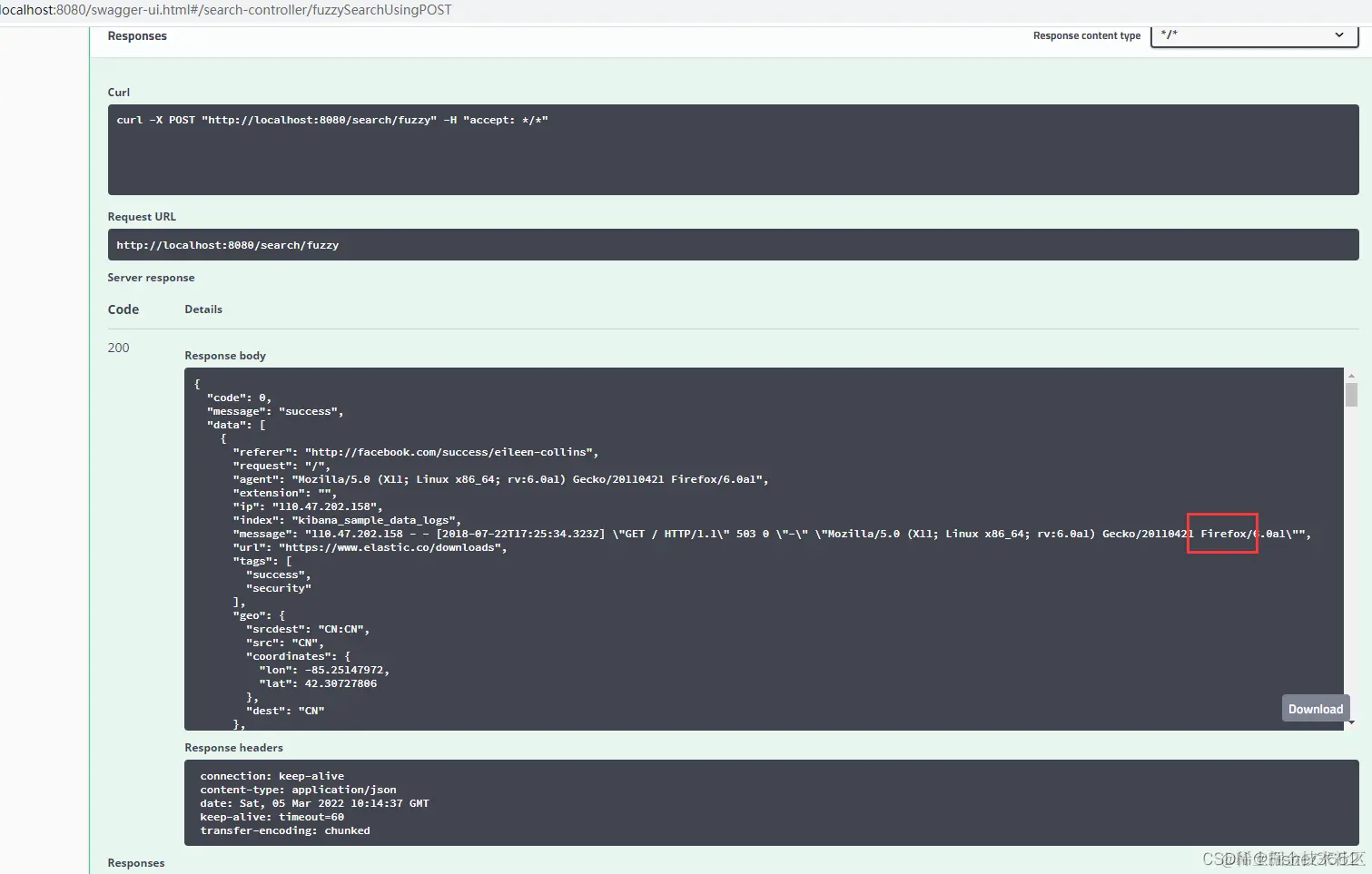The height and width of the screenshot is (874, 1372).
Task: Open the Response content type dropdown
Action: pyautogui.click(x=1254, y=35)
